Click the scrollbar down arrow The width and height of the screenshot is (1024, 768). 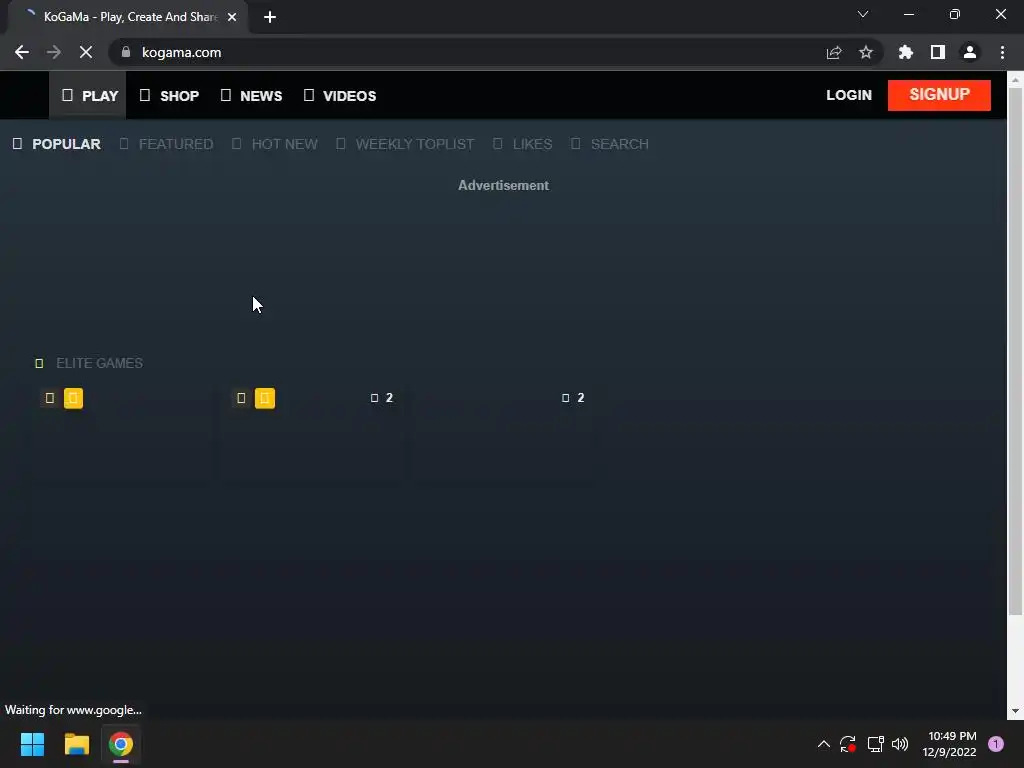point(1015,711)
